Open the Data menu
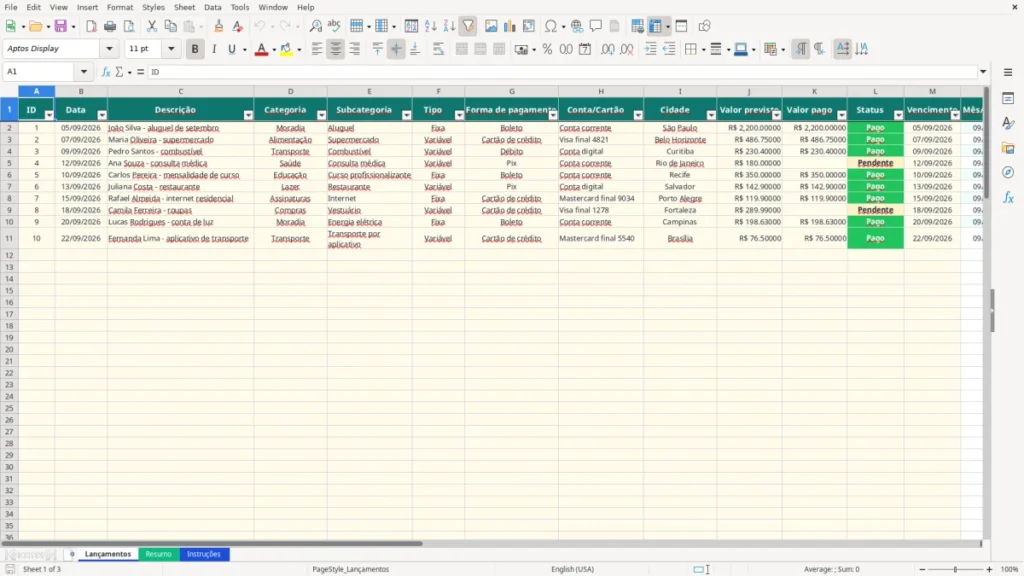The width and height of the screenshot is (1024, 576). (x=212, y=7)
